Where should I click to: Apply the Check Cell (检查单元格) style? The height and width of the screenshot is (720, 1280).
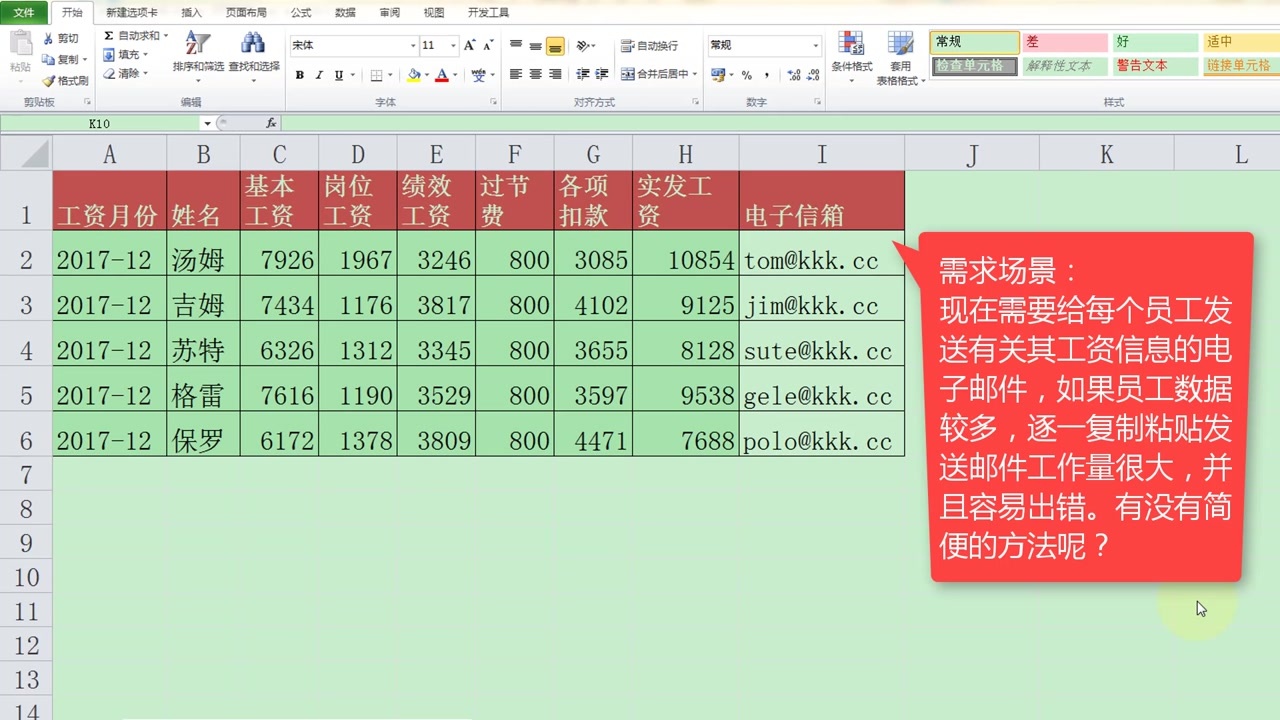[975, 66]
